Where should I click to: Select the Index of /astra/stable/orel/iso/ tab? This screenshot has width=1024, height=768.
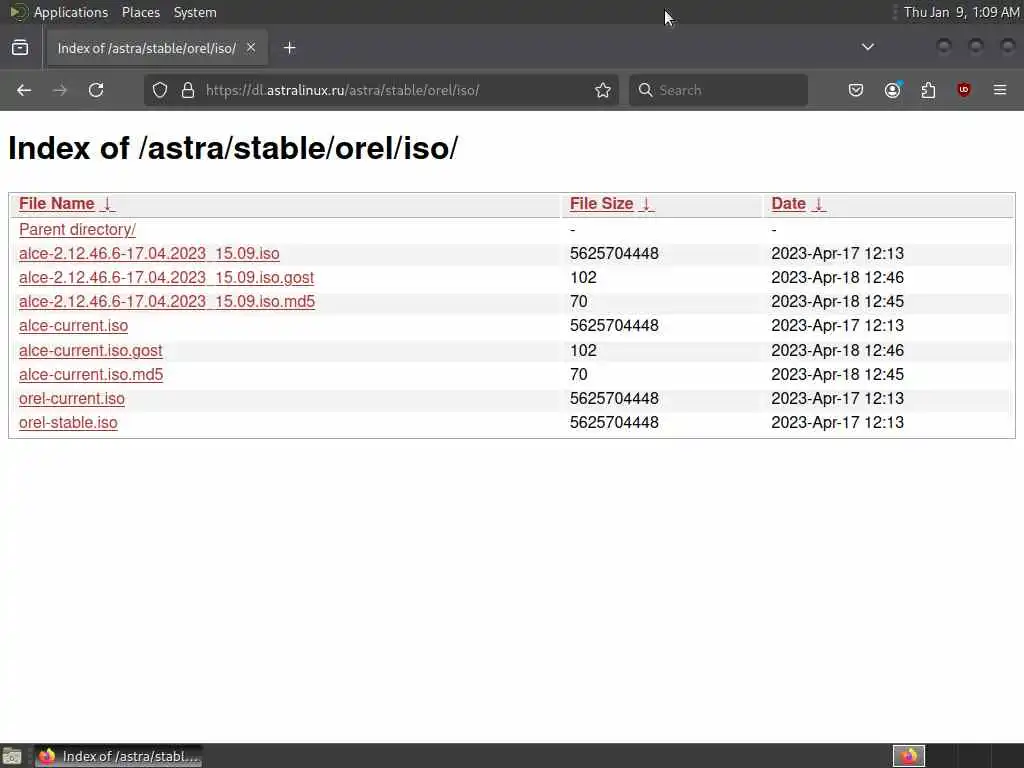coord(157,48)
